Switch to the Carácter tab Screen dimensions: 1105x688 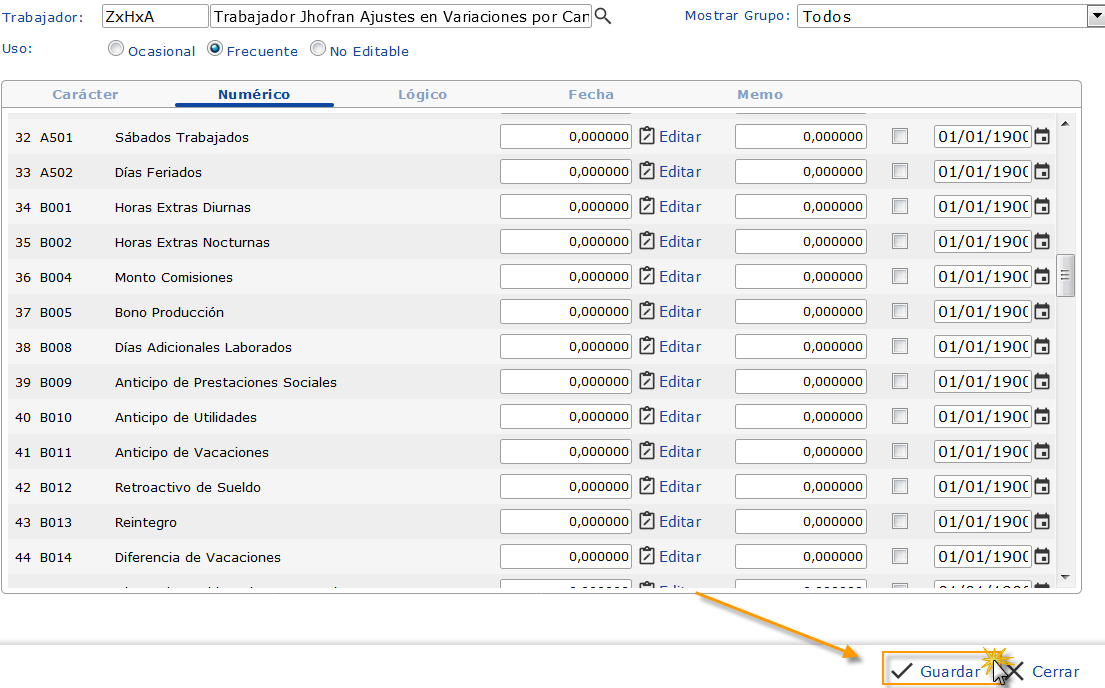click(x=85, y=95)
